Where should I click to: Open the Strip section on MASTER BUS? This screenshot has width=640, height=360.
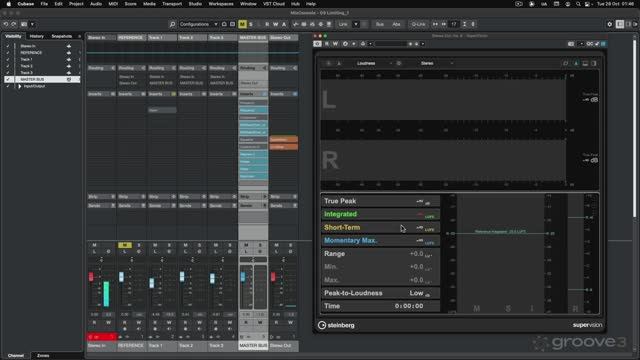[253, 197]
